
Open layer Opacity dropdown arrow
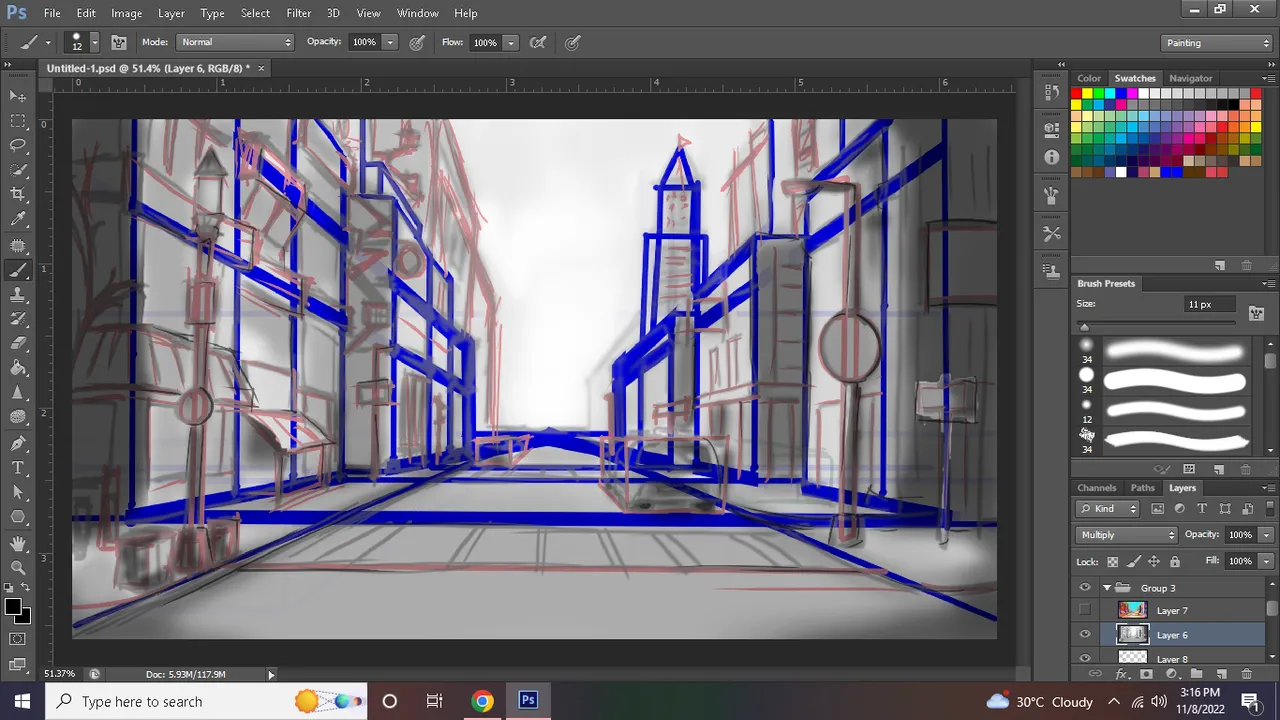(1266, 535)
